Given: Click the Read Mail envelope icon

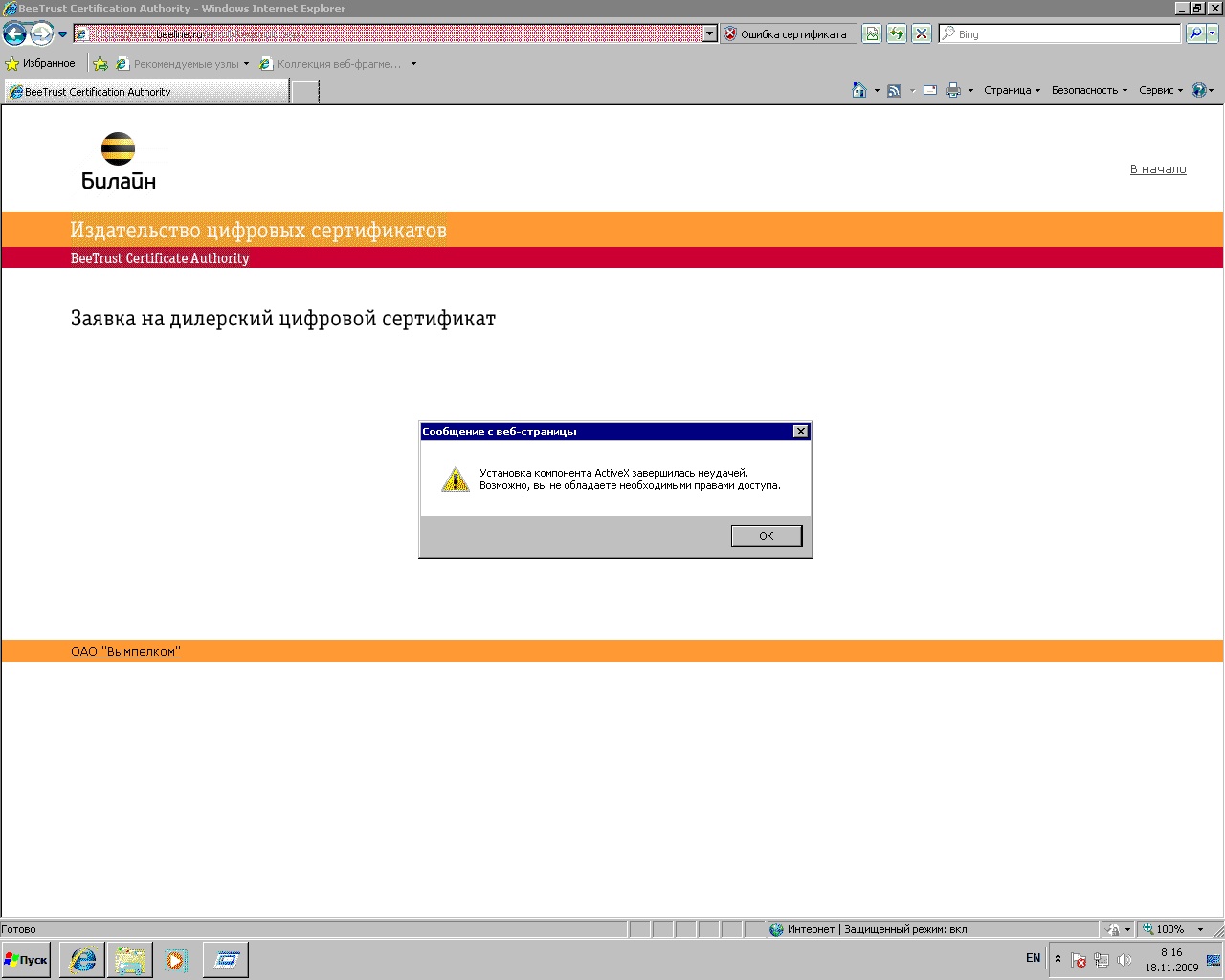Looking at the screenshot, I should [x=929, y=90].
